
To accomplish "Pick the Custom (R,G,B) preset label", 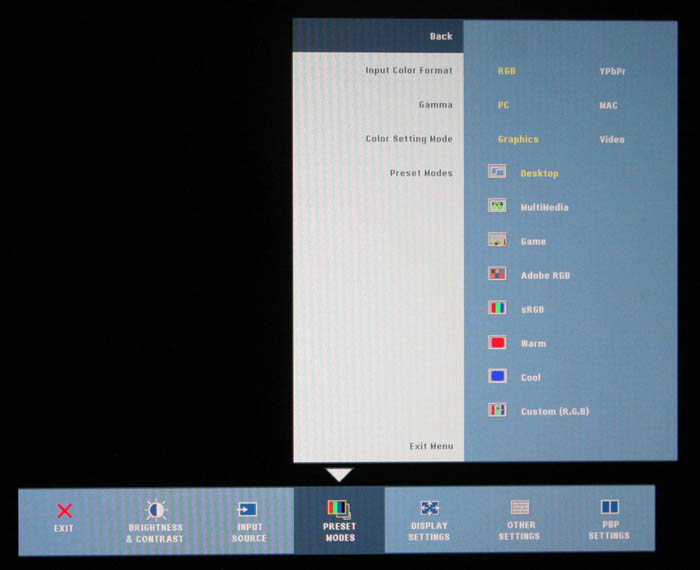I will point(554,412).
